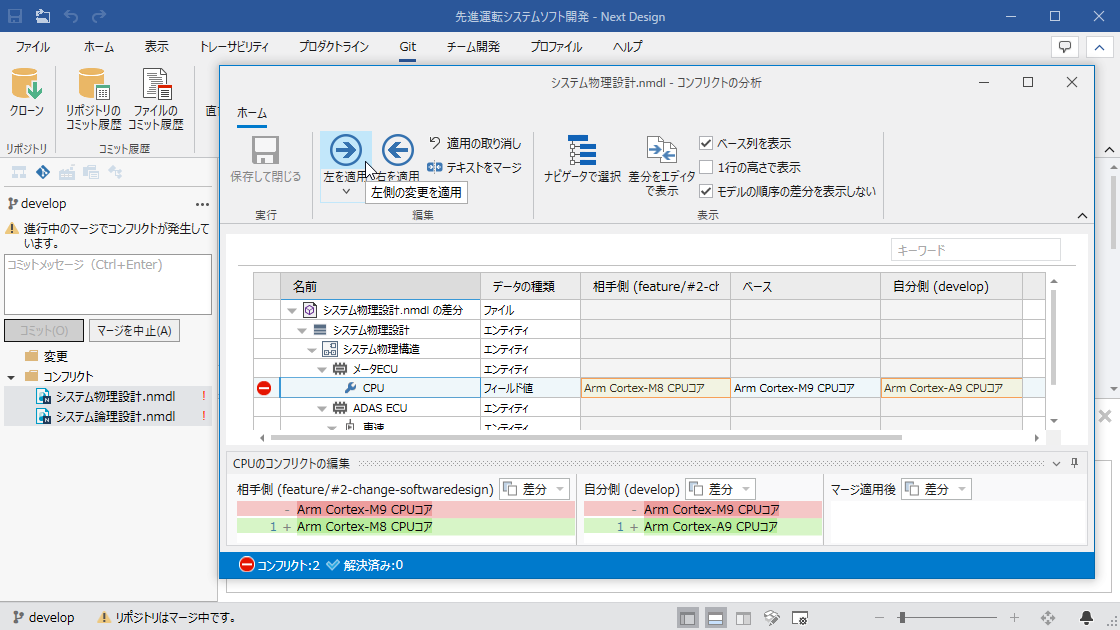Collapse the メータECU tree node
The width and height of the screenshot is (1120, 630).
coord(322,369)
